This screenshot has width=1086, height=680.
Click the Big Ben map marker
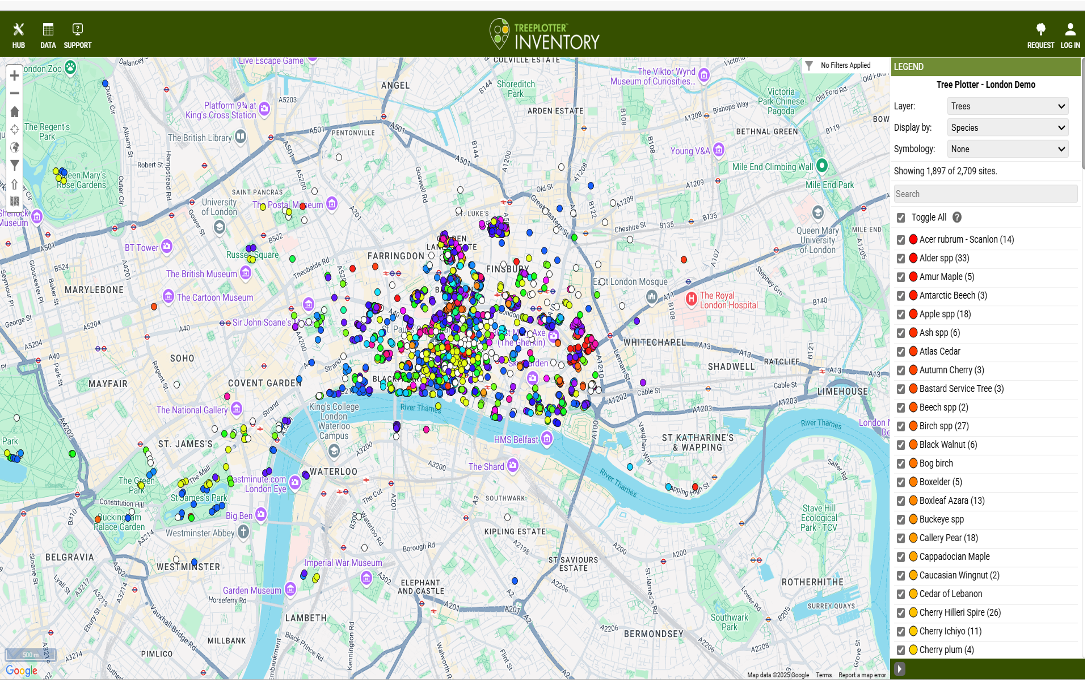coord(260,515)
